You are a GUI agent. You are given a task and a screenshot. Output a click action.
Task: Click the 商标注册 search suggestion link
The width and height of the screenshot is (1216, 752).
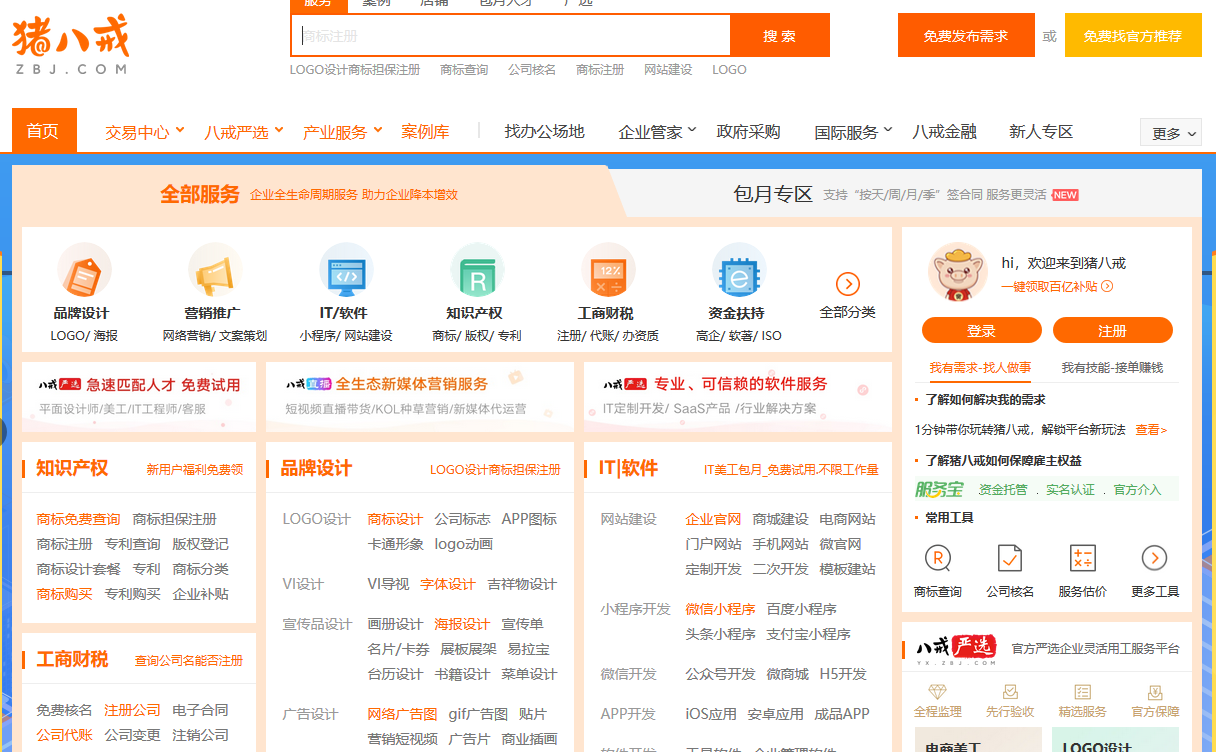coord(600,70)
